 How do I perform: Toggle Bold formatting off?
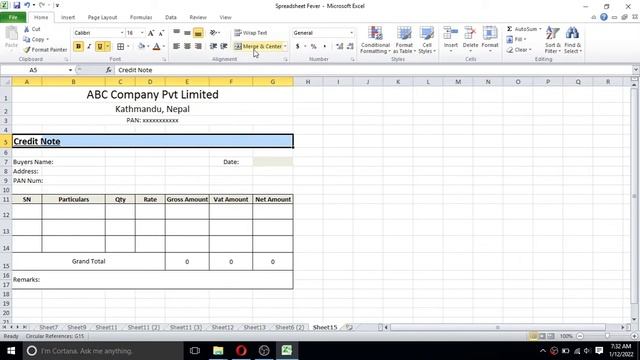tap(78, 47)
